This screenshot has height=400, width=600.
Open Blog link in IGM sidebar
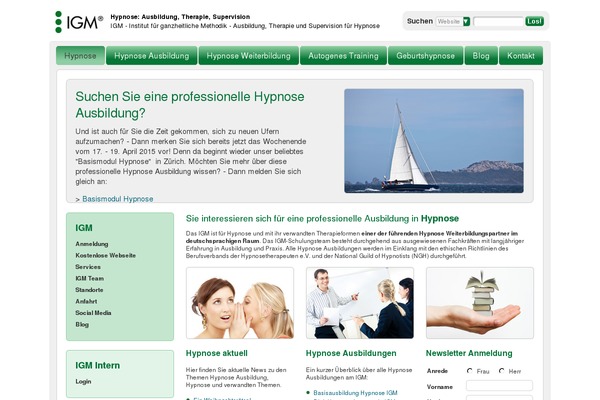point(82,324)
